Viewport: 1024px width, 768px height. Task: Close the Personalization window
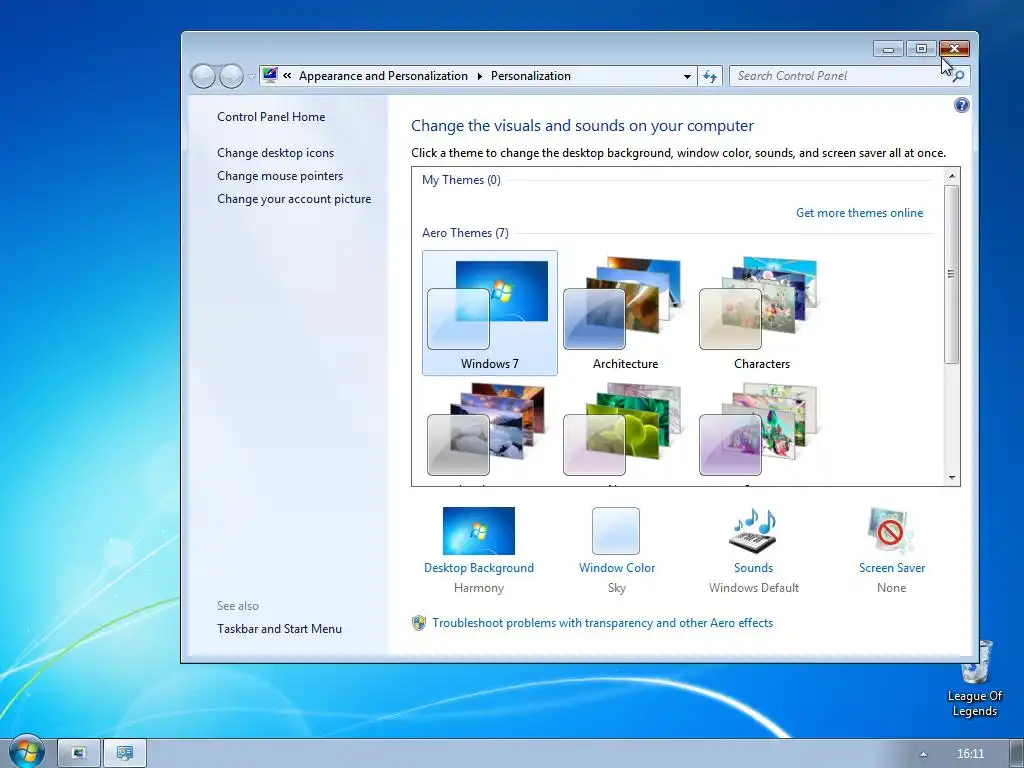click(x=954, y=49)
